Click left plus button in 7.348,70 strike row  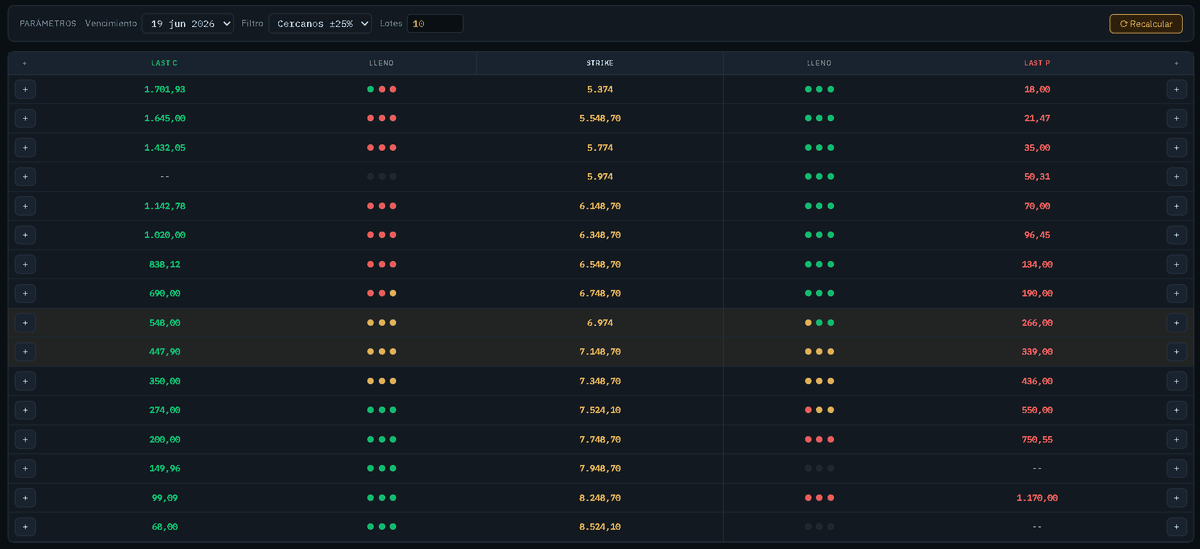click(x=25, y=381)
